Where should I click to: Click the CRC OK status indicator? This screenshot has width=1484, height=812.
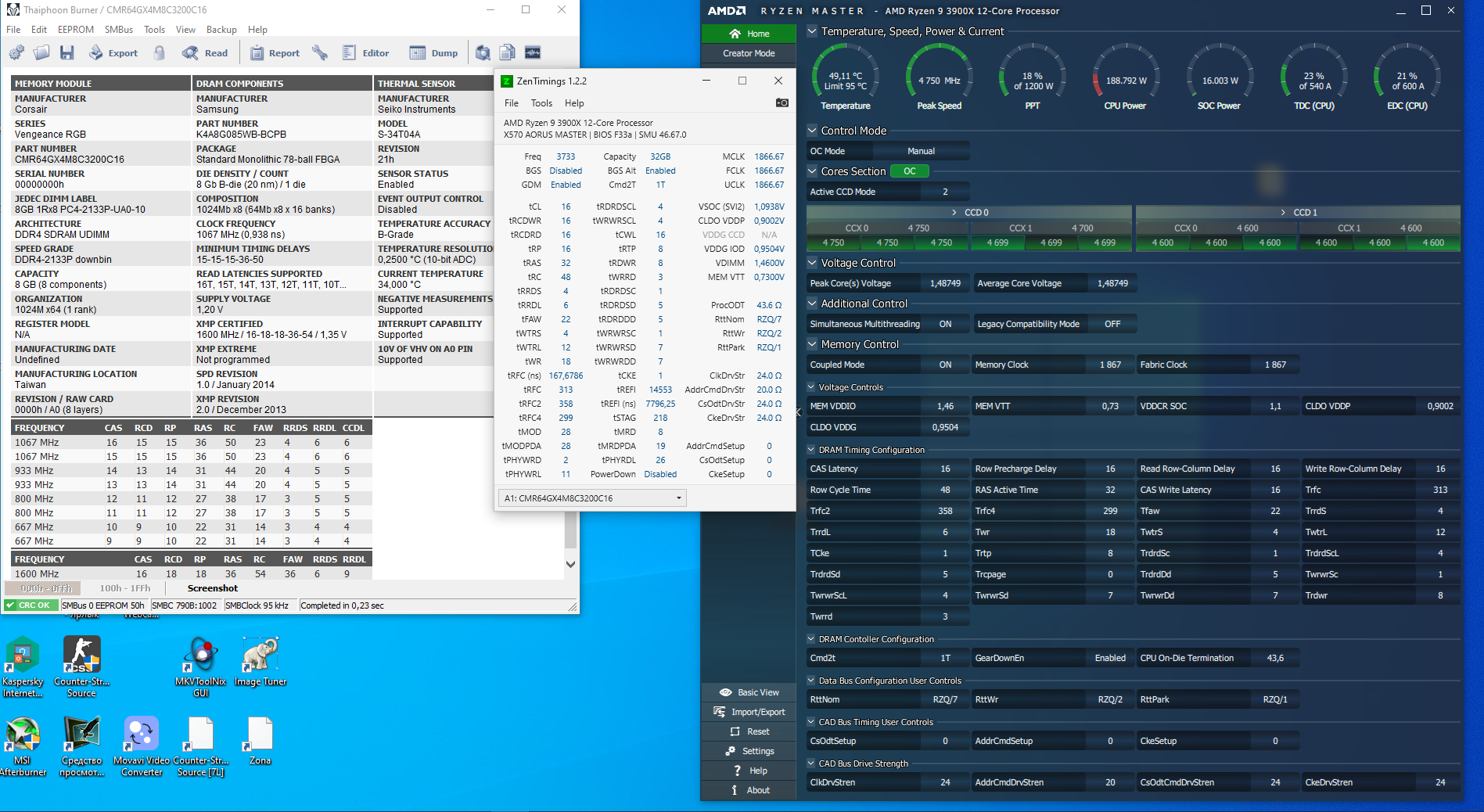point(31,605)
